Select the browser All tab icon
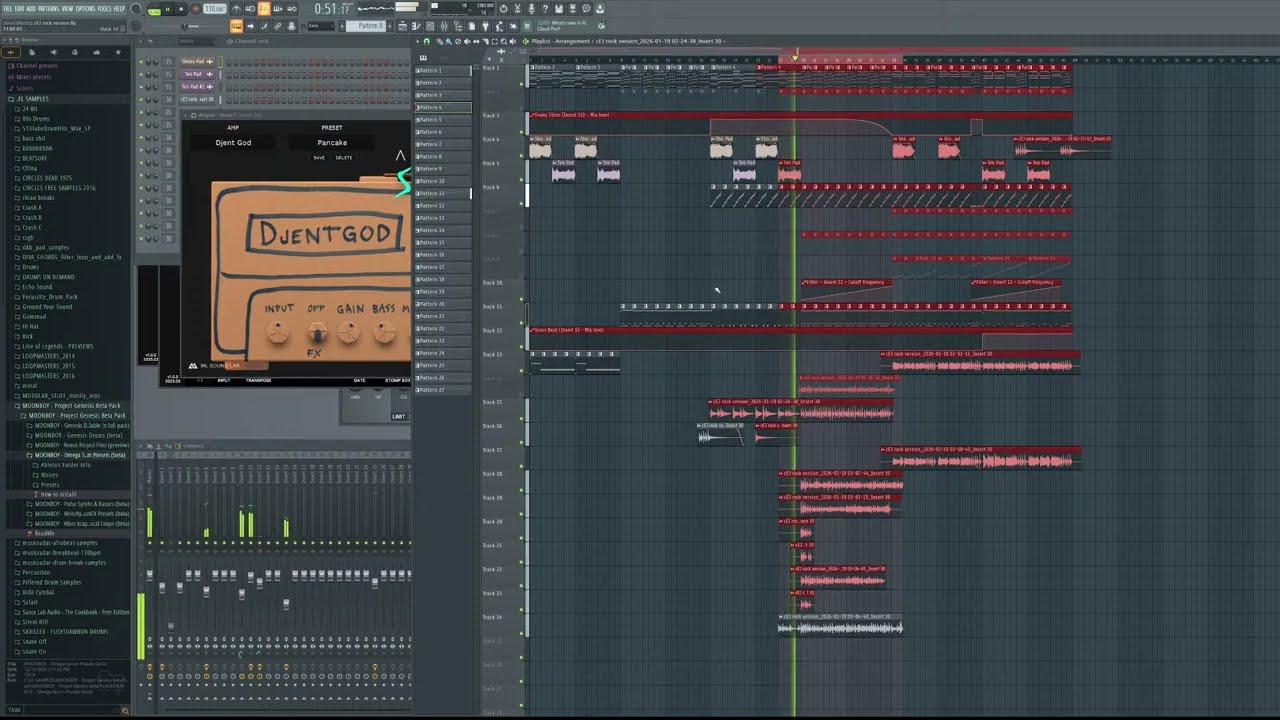 (11, 52)
